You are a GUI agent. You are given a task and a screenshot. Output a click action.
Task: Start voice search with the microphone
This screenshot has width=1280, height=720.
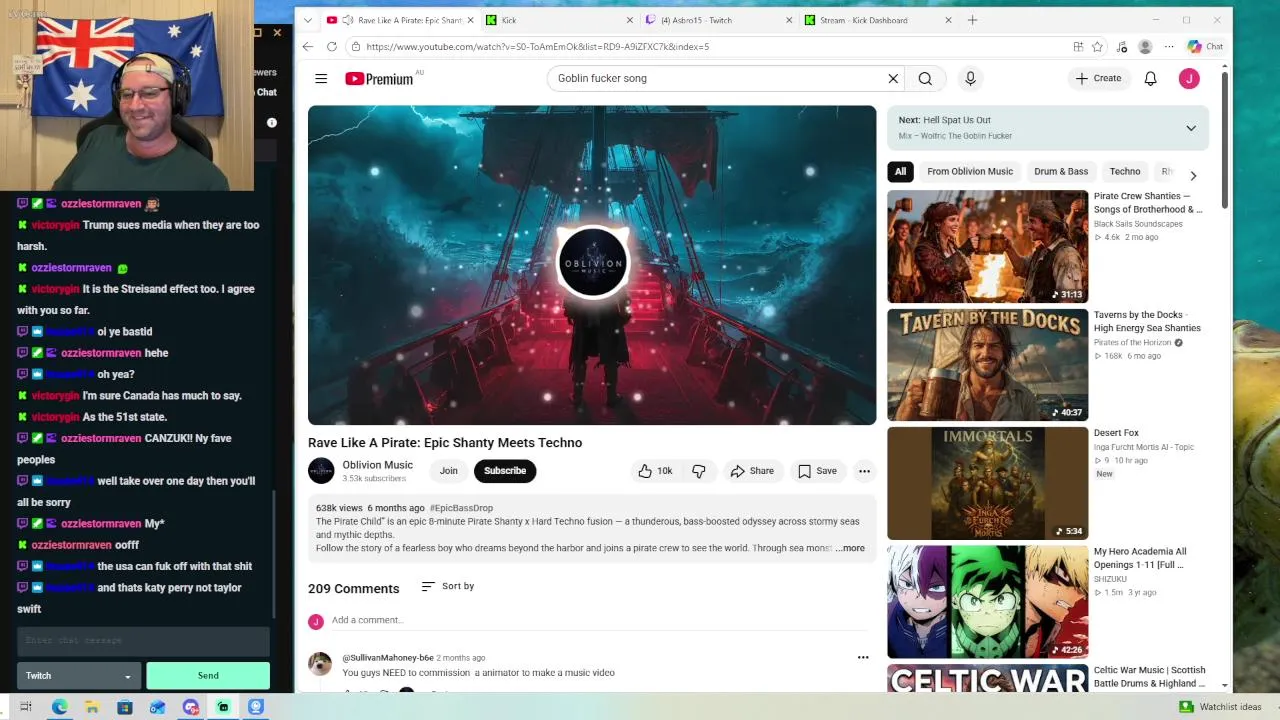click(x=970, y=78)
